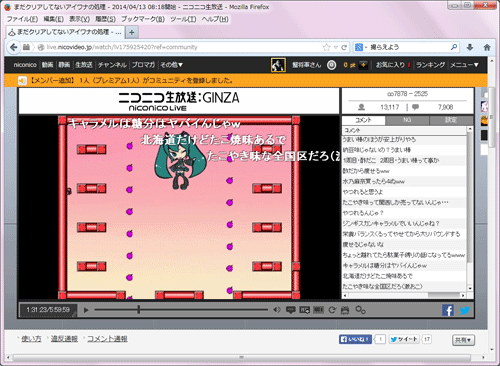This screenshot has height=366, width=500.
Task: Open the ブックマーク menu
Action: coord(143,19)
